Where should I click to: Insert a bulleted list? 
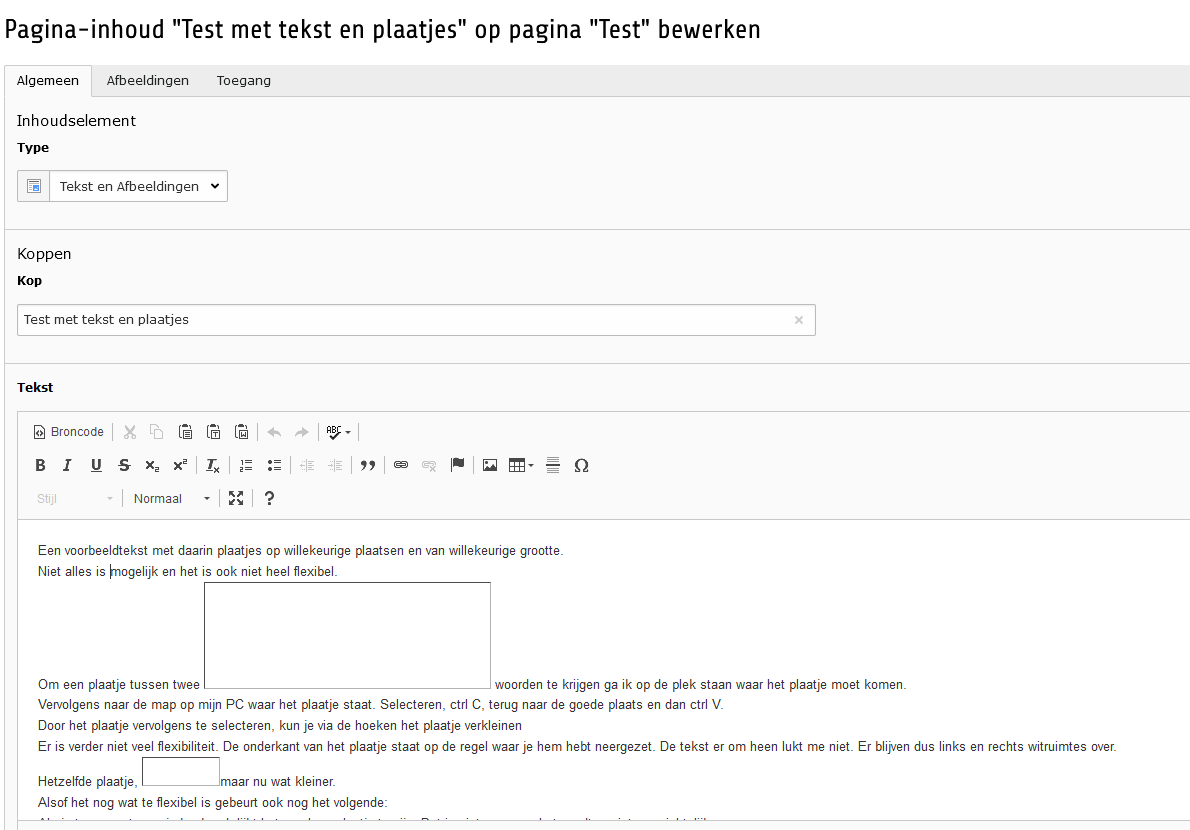[274, 465]
